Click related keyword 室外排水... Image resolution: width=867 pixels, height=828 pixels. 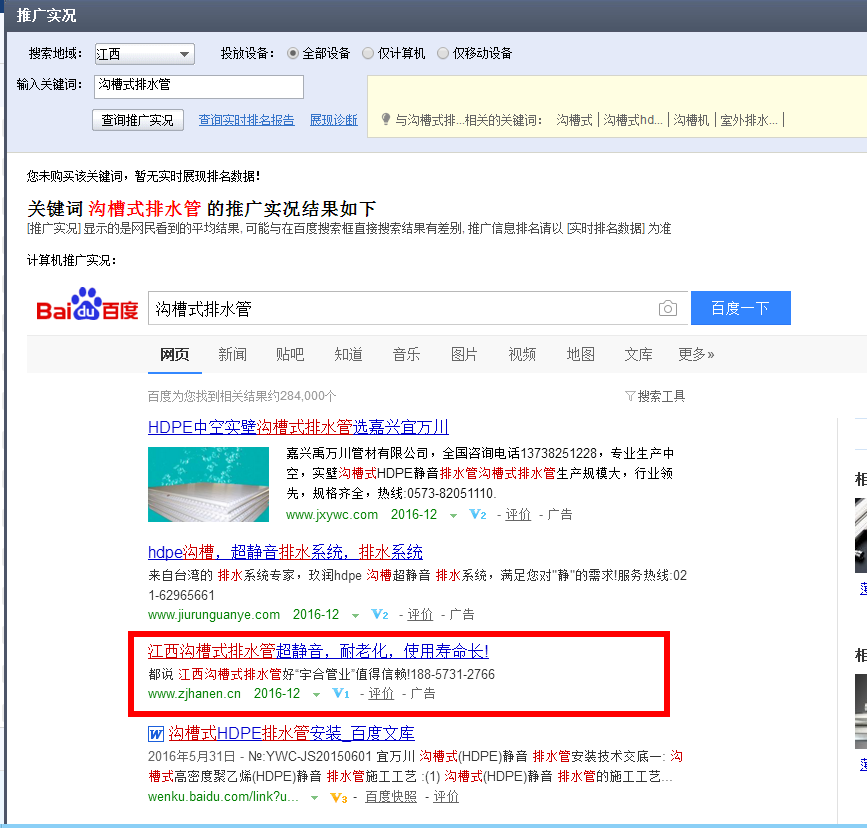tap(749, 120)
